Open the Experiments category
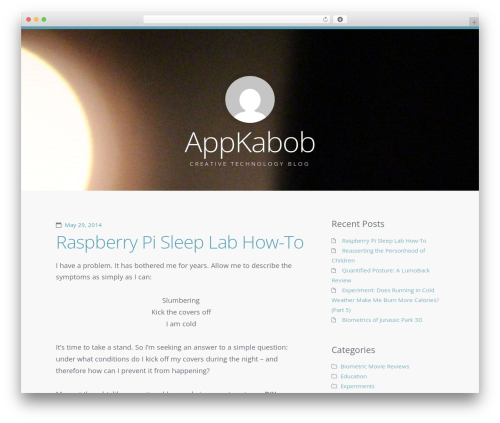The width and height of the screenshot is (500, 423). pos(357,386)
